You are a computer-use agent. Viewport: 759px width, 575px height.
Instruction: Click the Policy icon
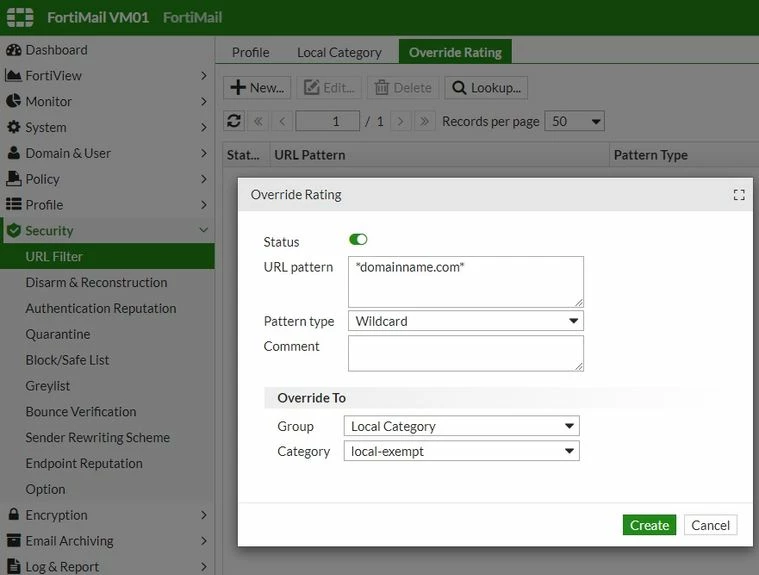click(x=14, y=179)
